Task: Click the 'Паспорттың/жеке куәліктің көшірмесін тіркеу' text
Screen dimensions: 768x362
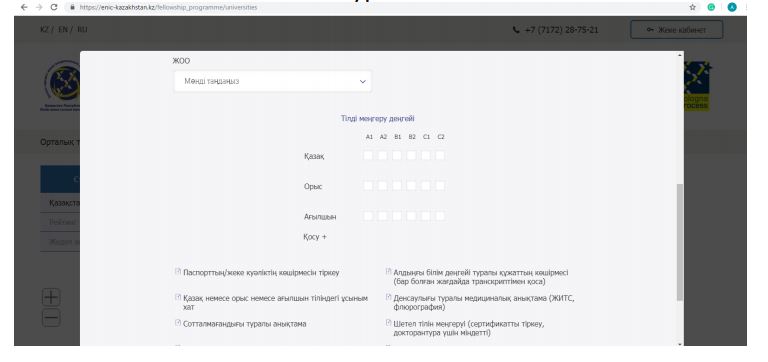Action: [261, 272]
